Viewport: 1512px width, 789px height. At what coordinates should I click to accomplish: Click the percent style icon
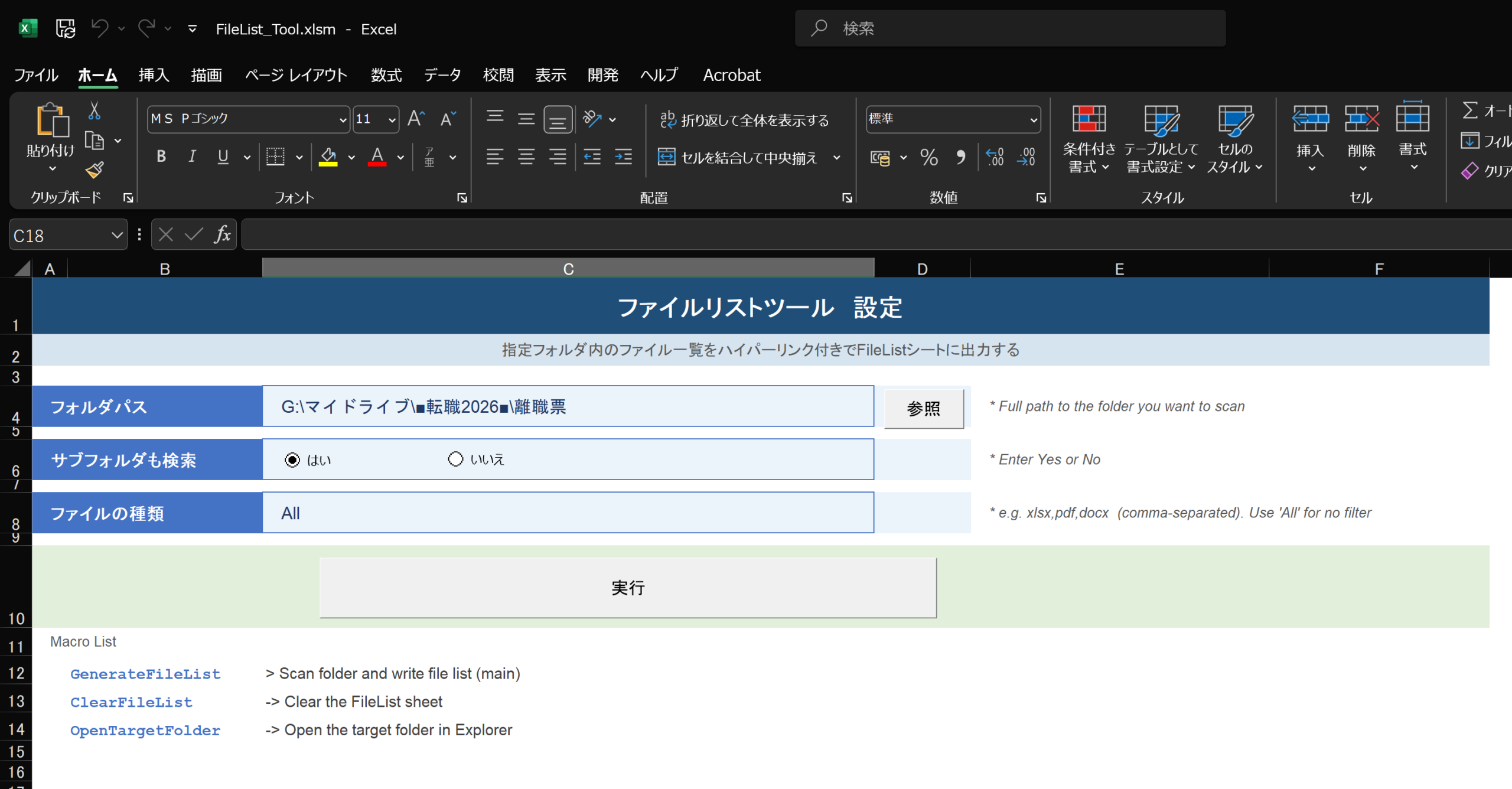929,157
